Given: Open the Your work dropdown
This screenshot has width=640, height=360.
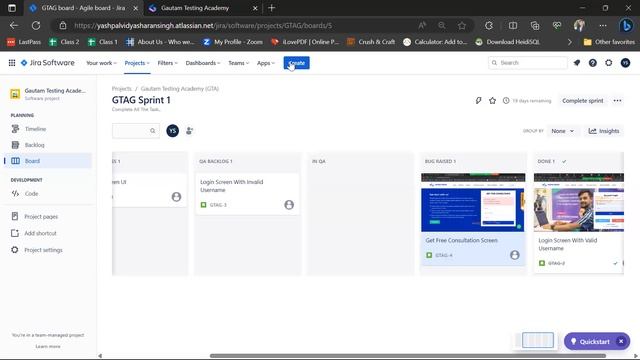Looking at the screenshot, I should 101,63.
